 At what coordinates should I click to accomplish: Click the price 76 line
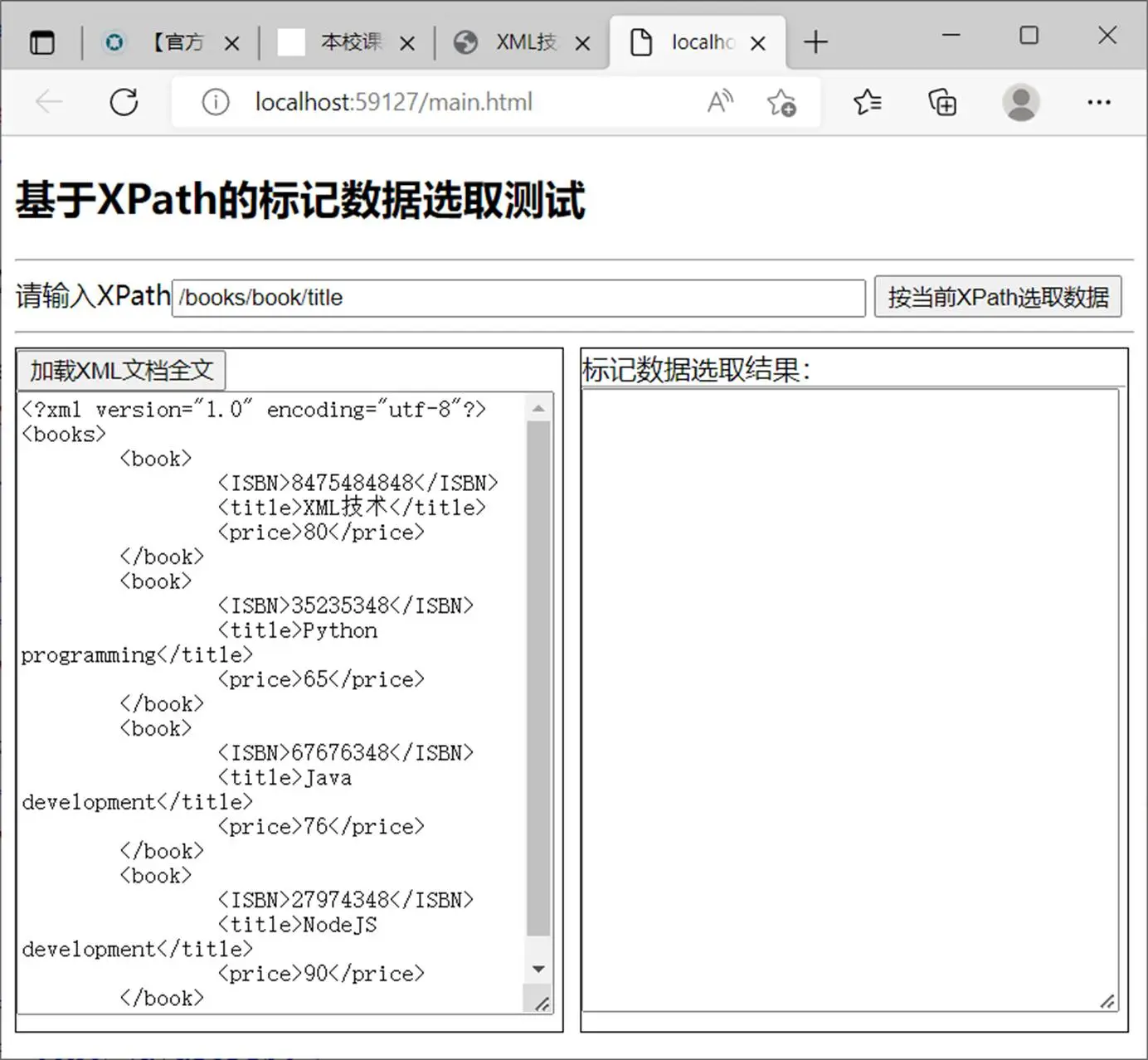click(321, 826)
